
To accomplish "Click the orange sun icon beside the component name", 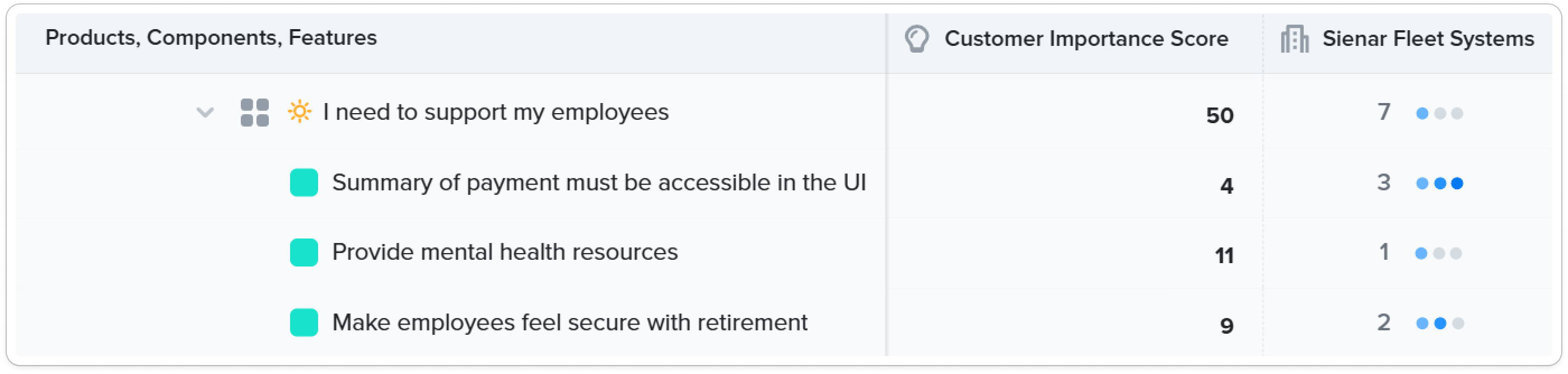I will 300,112.
